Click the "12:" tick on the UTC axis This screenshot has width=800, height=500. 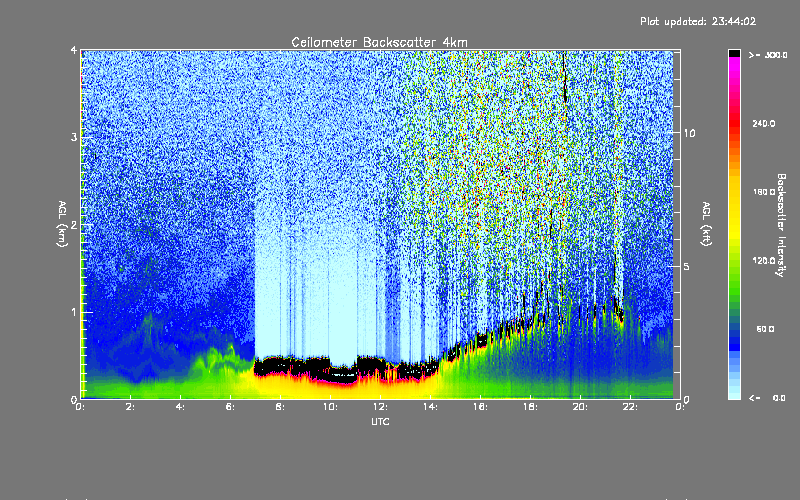(380, 407)
